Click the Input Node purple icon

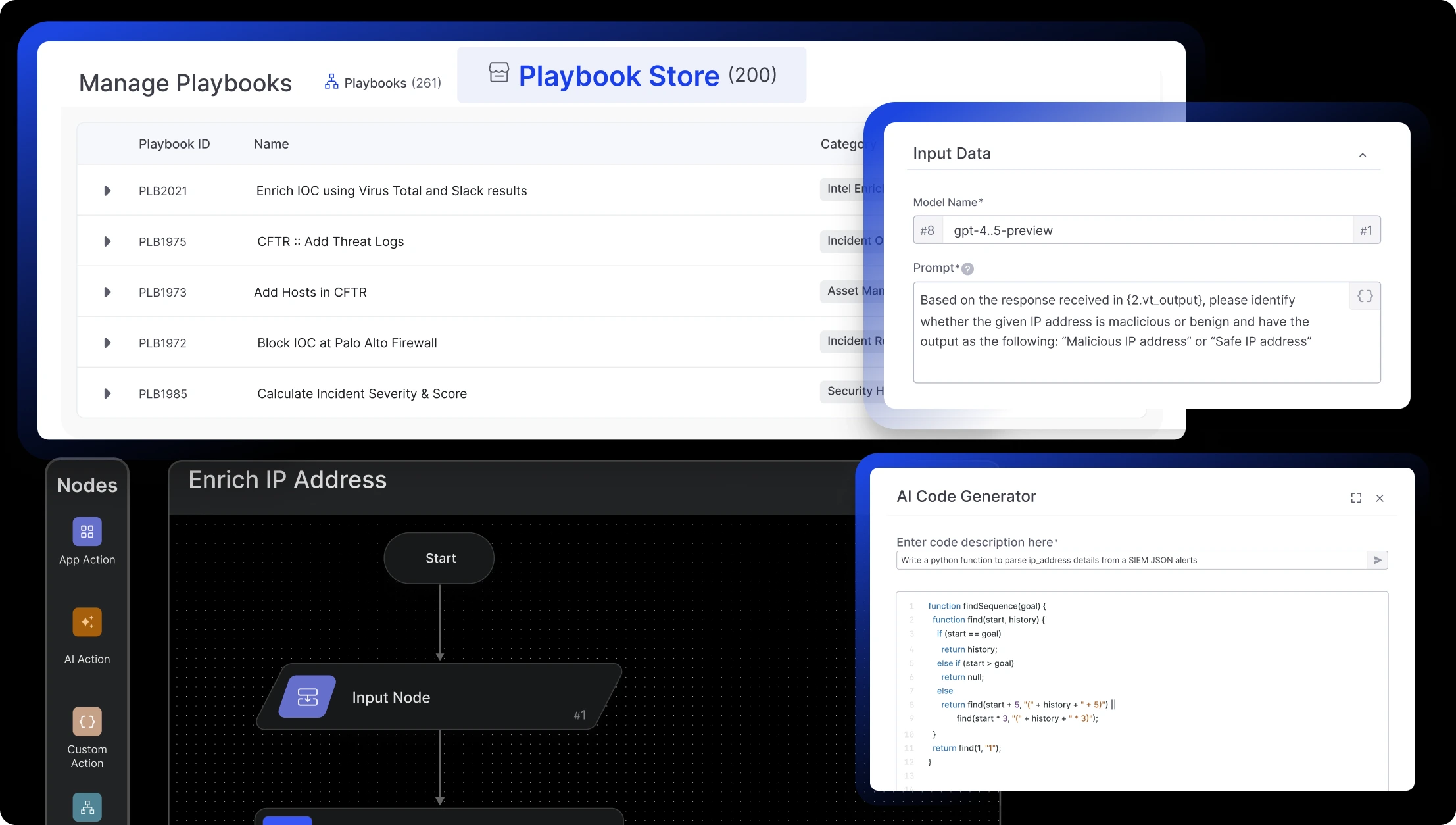coord(307,697)
